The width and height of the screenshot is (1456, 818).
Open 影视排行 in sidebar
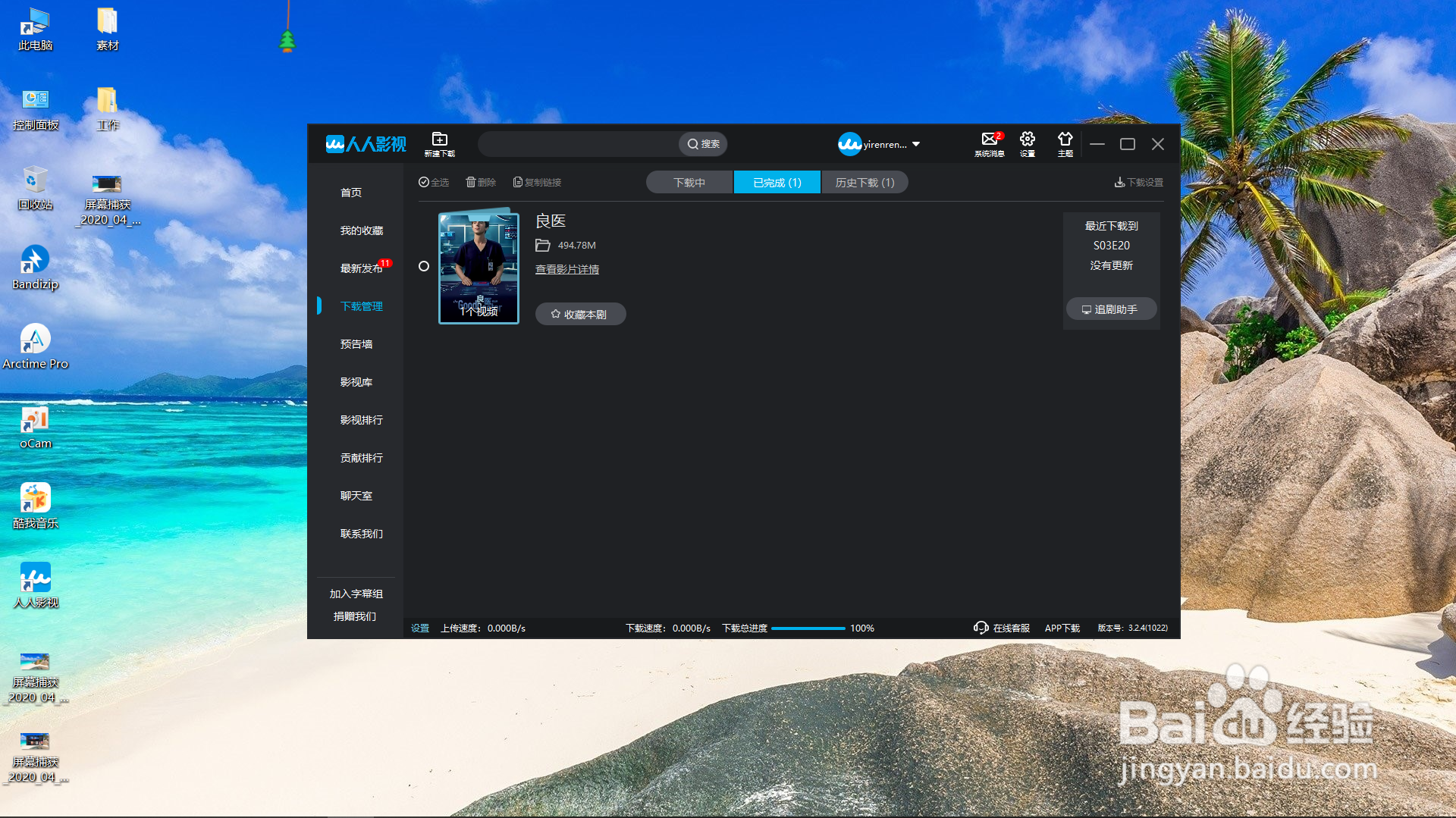[362, 420]
